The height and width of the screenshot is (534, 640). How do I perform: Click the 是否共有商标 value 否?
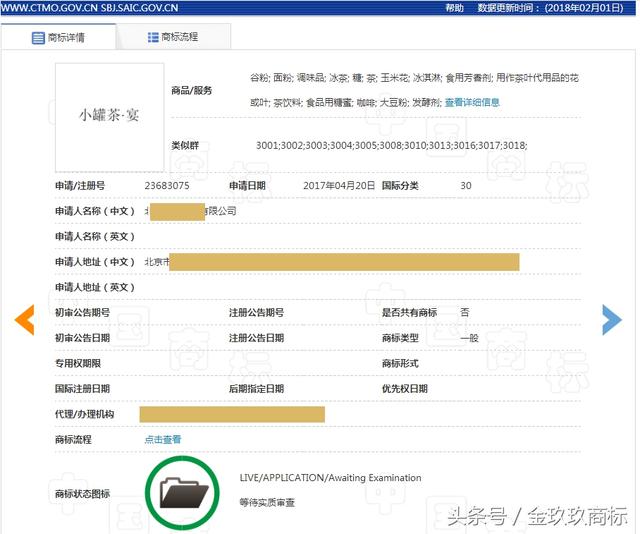pos(464,313)
